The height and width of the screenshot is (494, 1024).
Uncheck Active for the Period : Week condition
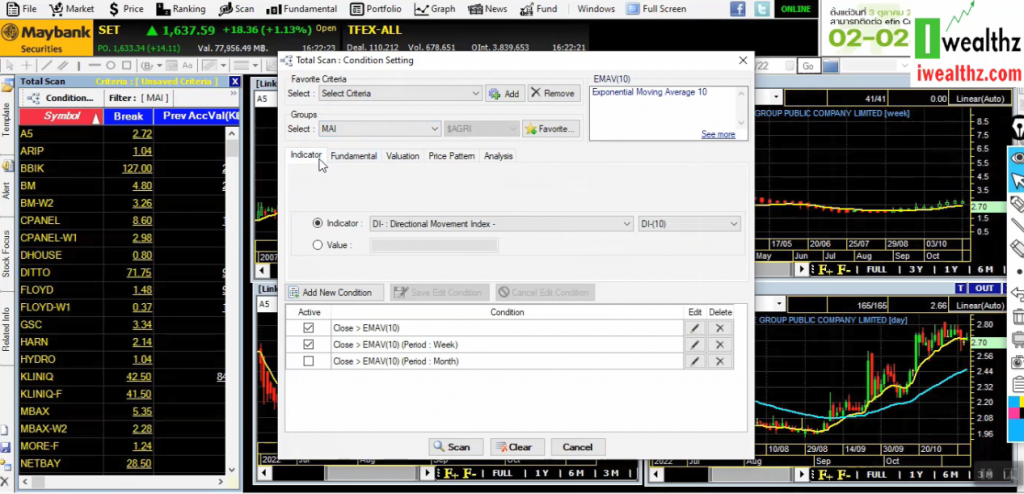(x=308, y=344)
